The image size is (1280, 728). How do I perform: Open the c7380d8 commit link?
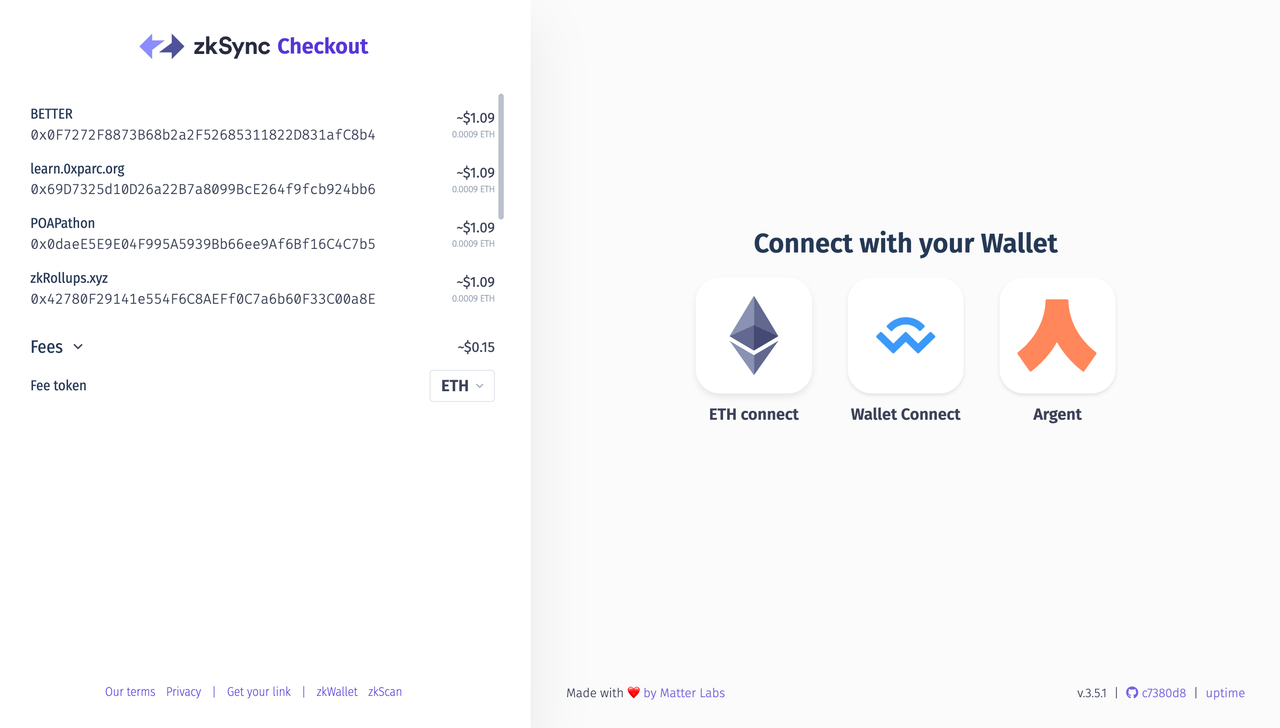(x=1163, y=693)
